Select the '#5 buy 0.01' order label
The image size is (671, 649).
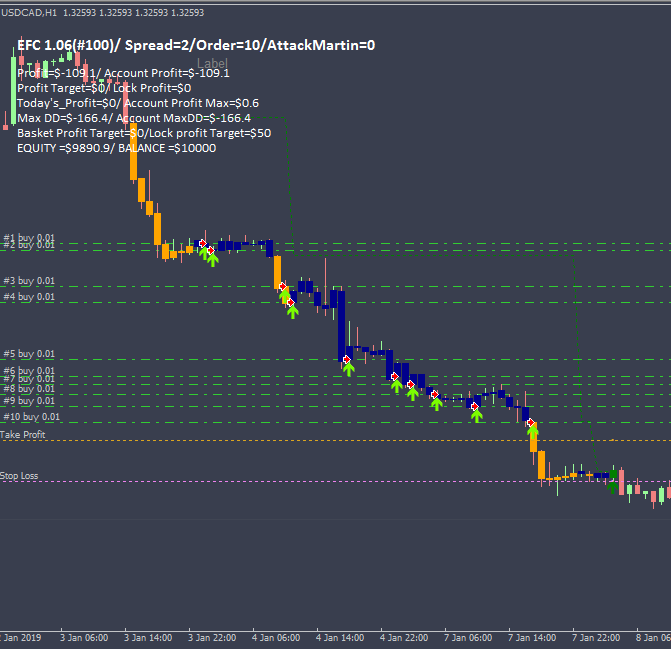[30, 354]
